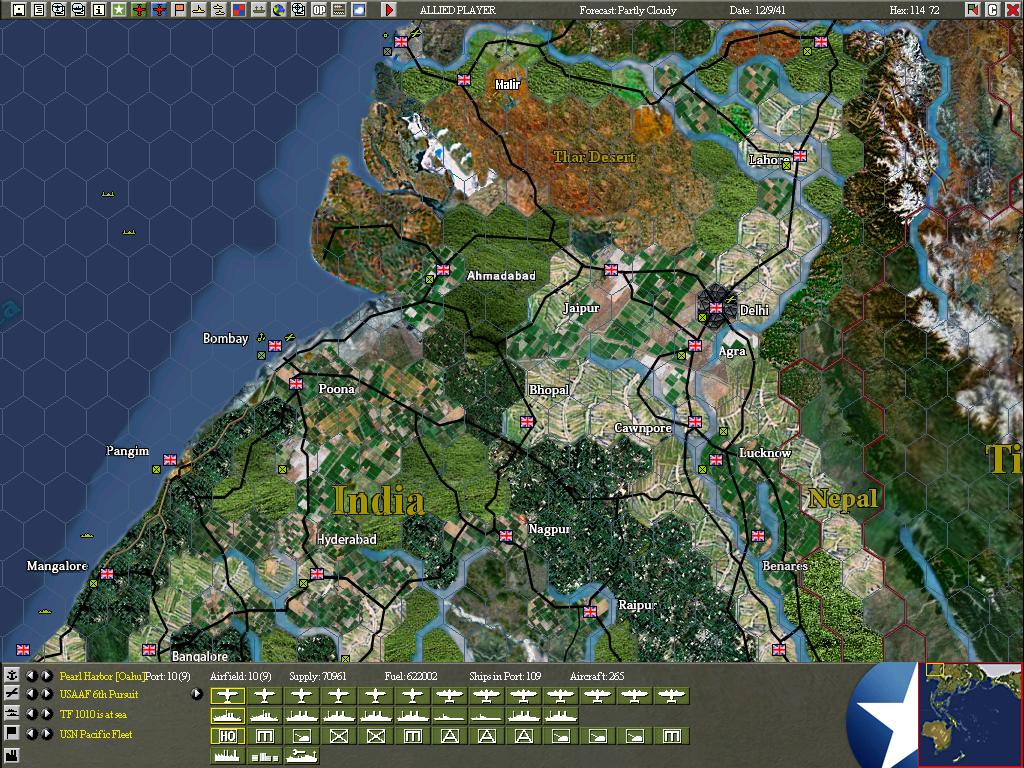Click the 'Date: 12/9/41' text

tap(760, 10)
